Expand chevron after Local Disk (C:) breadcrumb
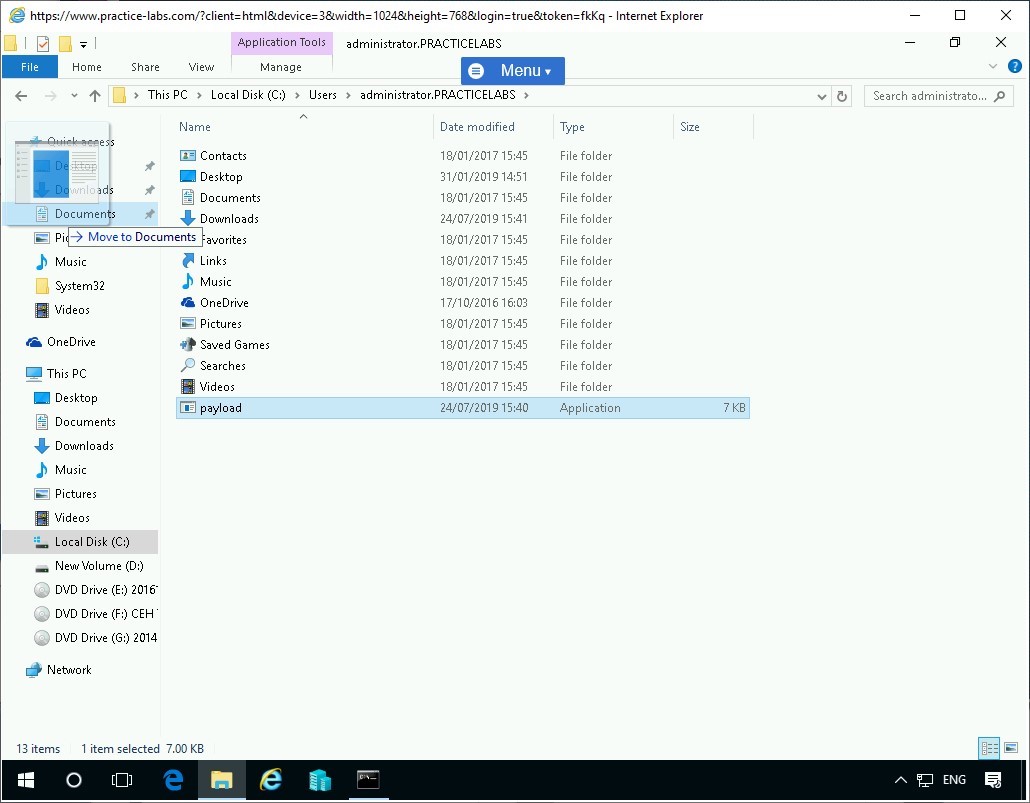Image resolution: width=1030 pixels, height=803 pixels. click(297, 95)
